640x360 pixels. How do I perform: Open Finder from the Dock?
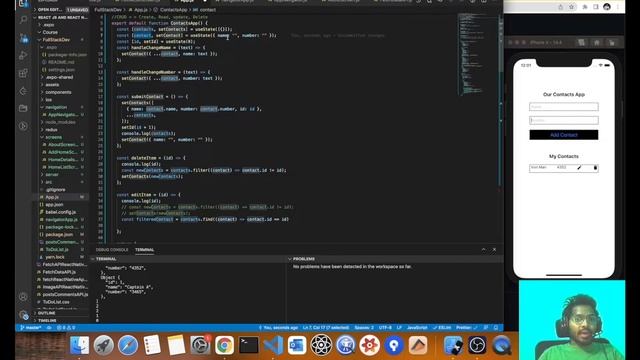(79, 345)
